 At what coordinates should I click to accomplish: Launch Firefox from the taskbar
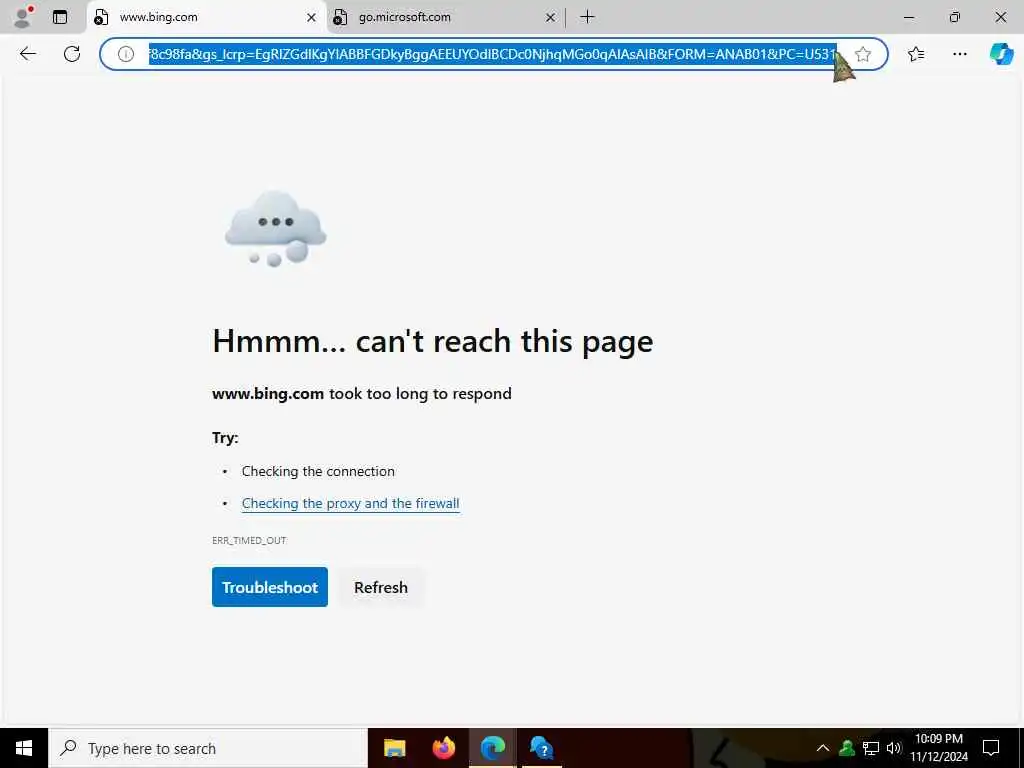tap(443, 748)
